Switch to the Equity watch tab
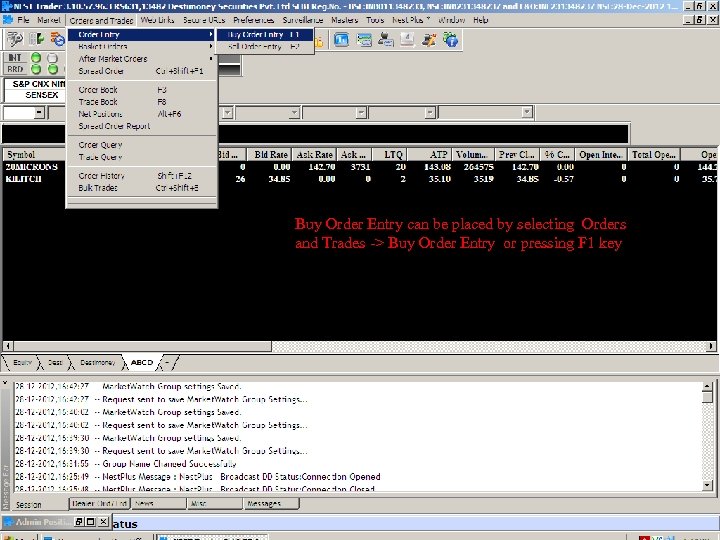This screenshot has height=540, width=720. pos(22,362)
